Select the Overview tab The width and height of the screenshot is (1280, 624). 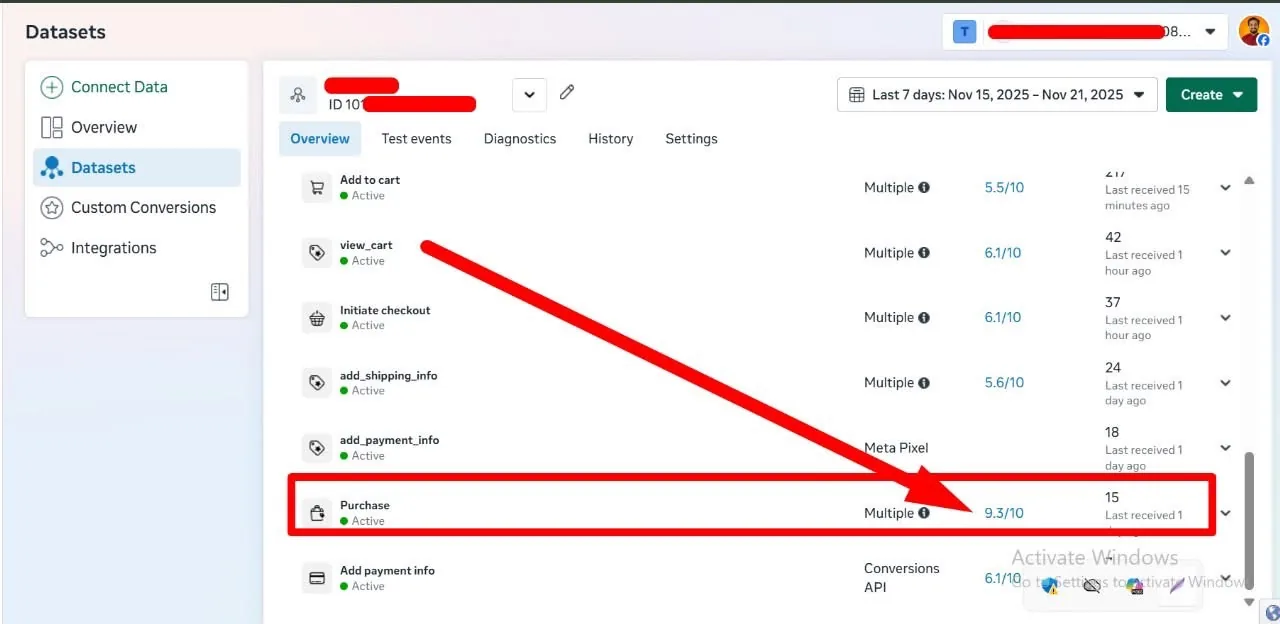point(320,139)
